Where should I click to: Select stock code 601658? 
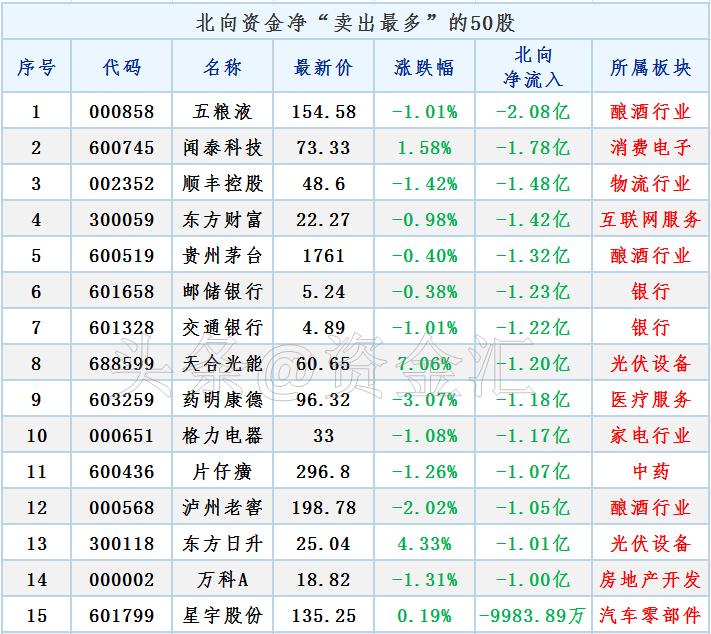tap(122, 292)
